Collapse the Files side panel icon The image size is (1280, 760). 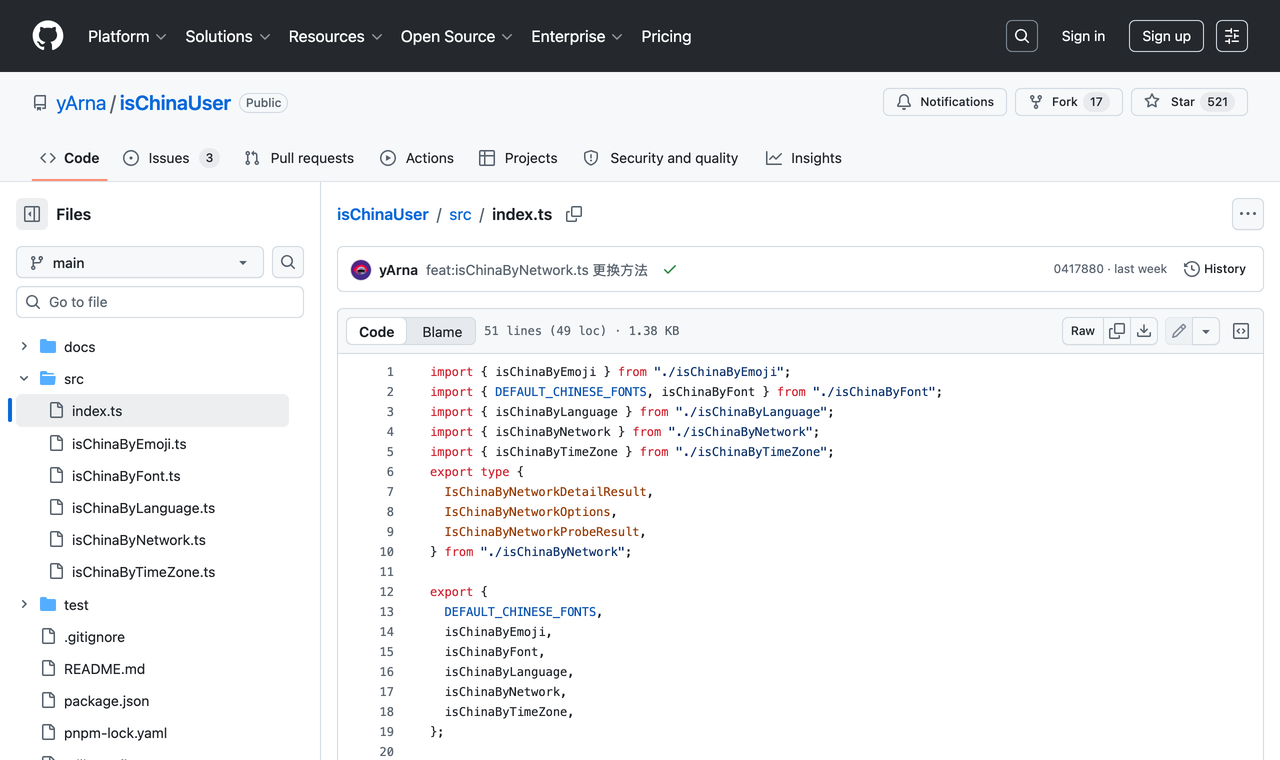(32, 214)
